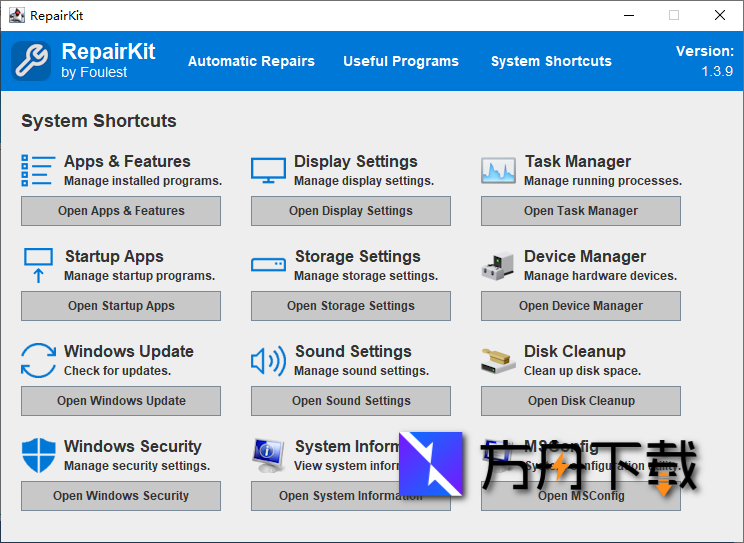Viewport: 744px width, 543px height.
Task: Click the 'Manage storage settings.' description
Action: click(x=366, y=276)
